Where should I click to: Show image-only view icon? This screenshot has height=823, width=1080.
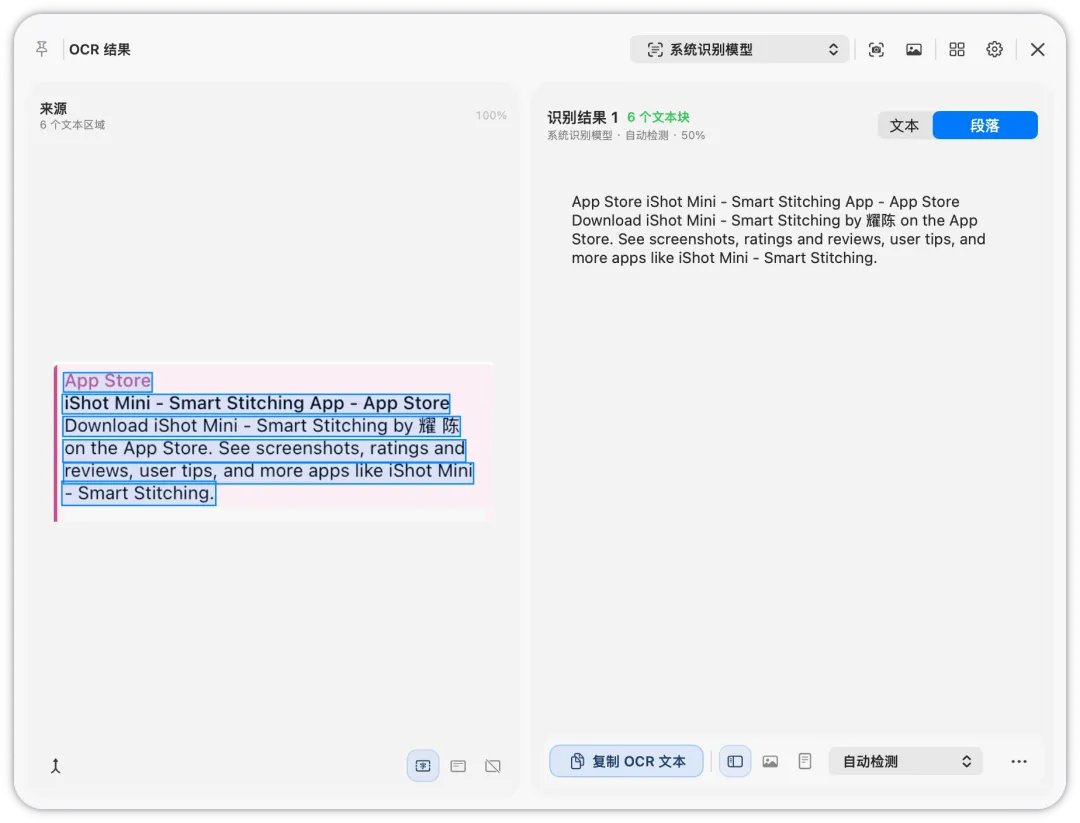tap(770, 761)
